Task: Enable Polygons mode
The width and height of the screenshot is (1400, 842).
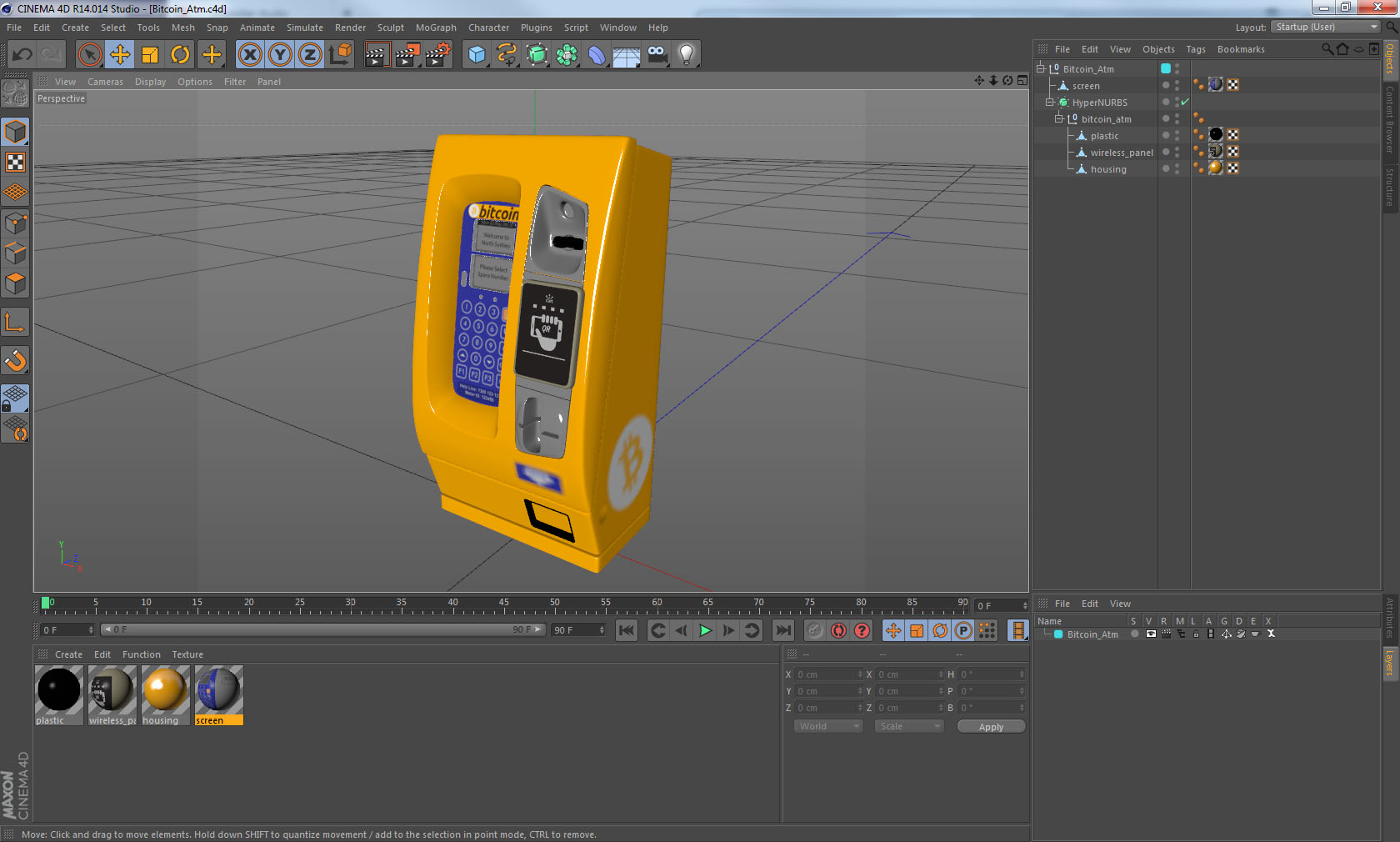Action: (16, 284)
